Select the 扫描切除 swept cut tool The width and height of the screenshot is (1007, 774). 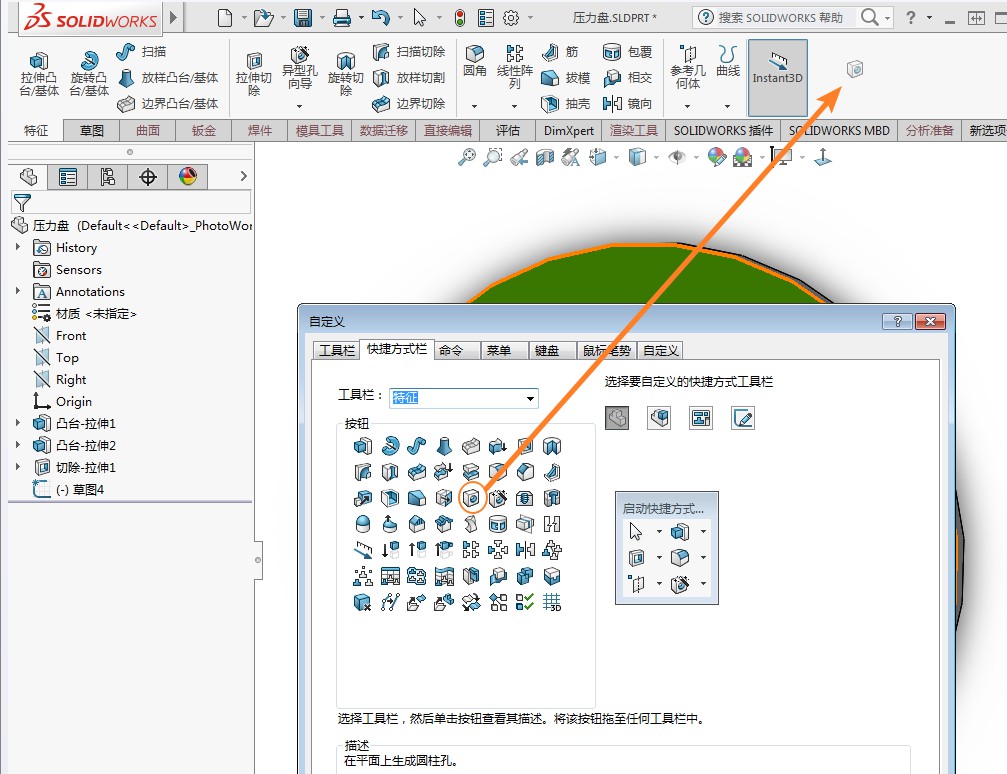tap(408, 51)
